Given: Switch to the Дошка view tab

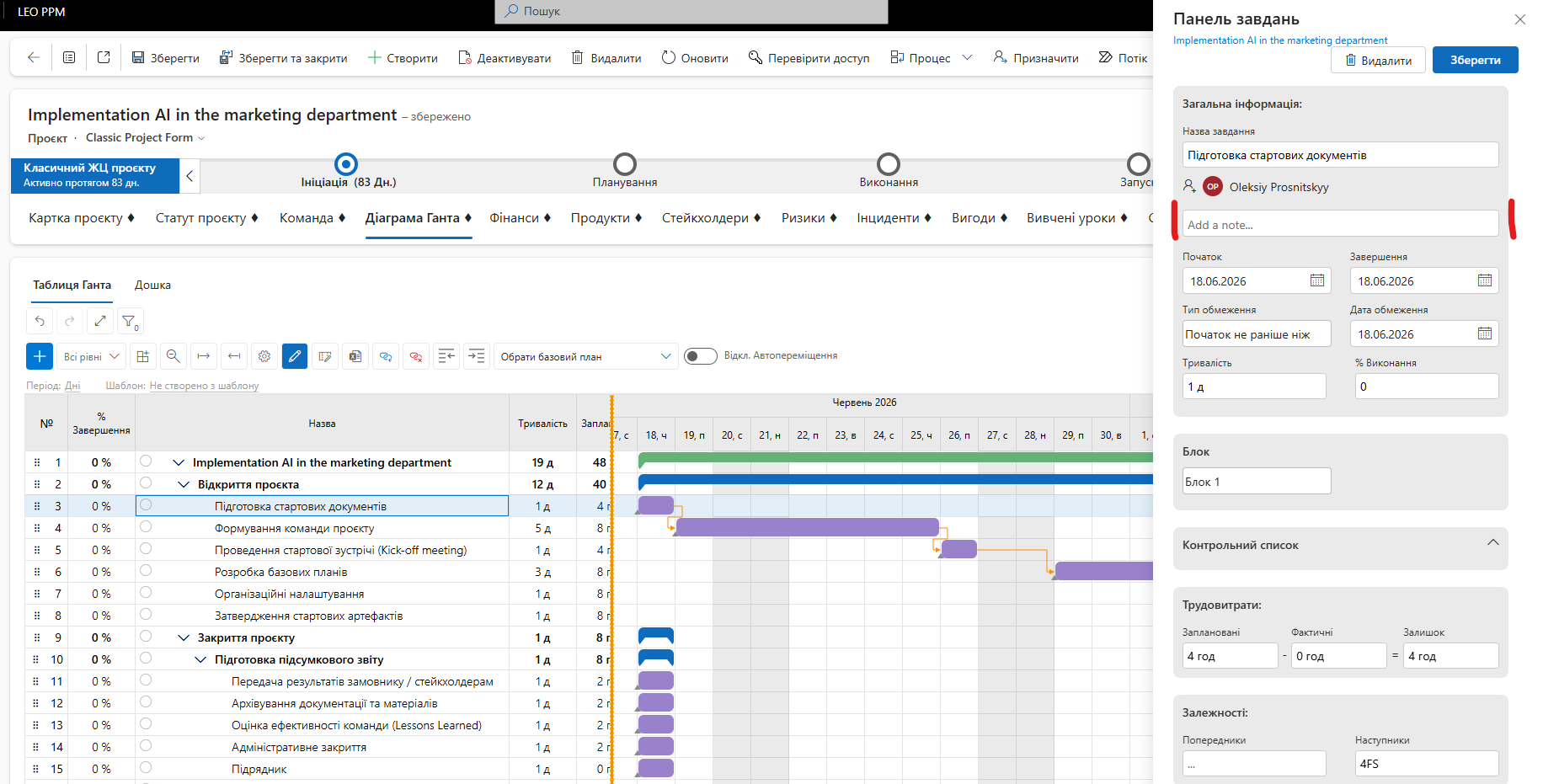Looking at the screenshot, I should (x=152, y=285).
